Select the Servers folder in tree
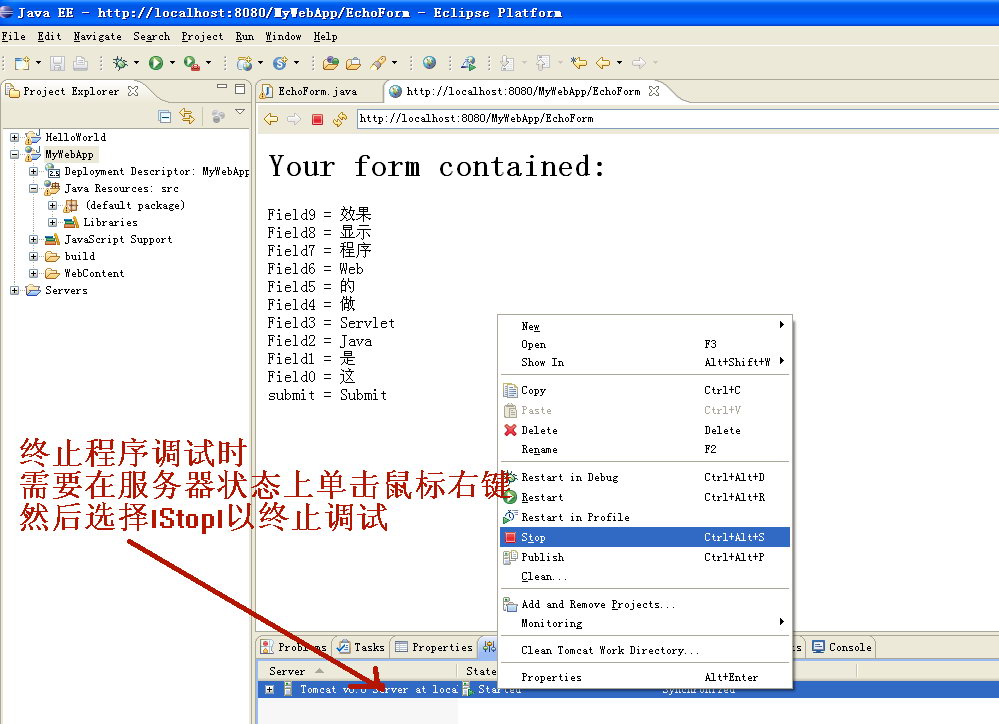 [x=66, y=290]
